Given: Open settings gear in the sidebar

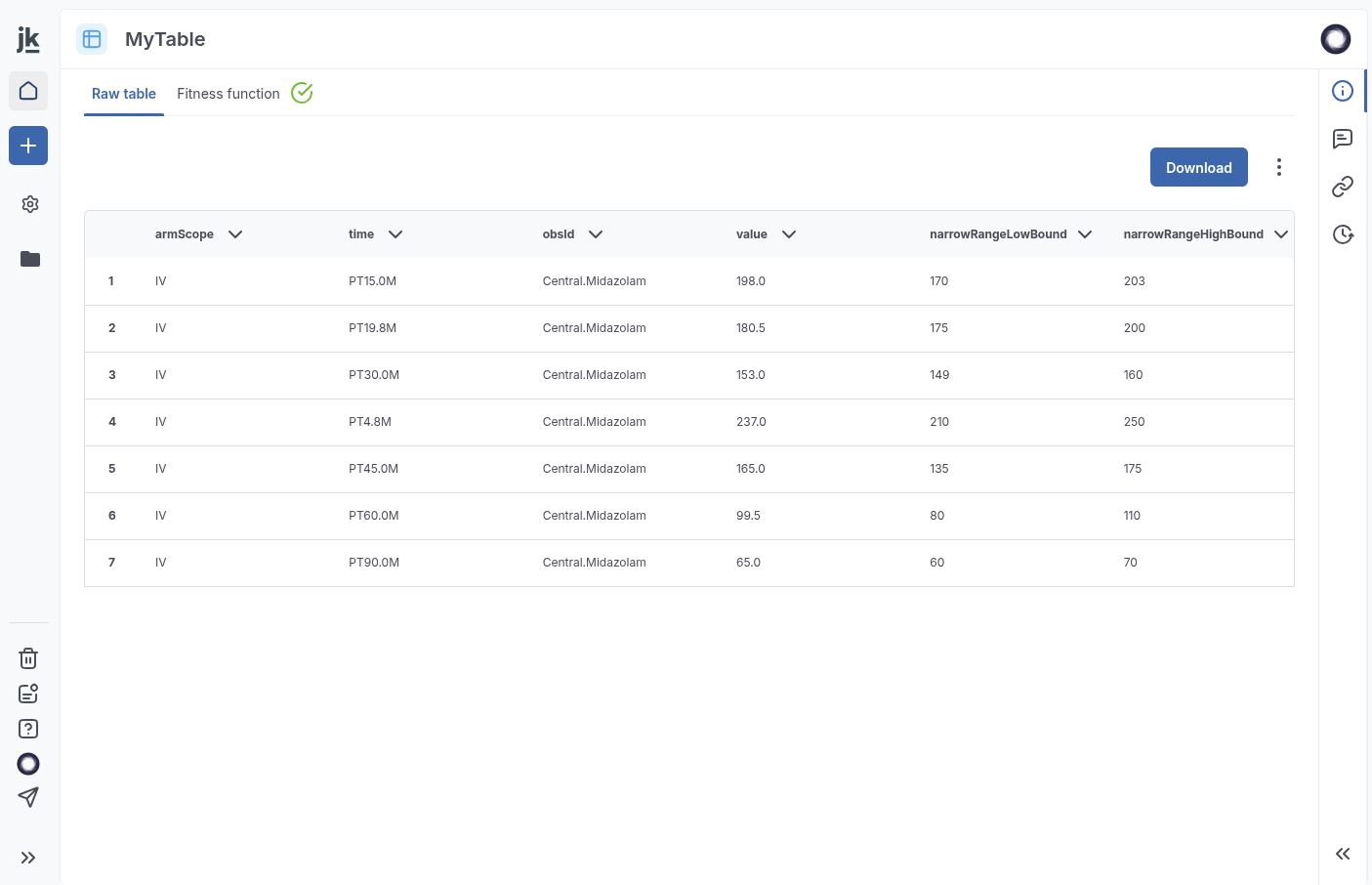Looking at the screenshot, I should point(29,204).
